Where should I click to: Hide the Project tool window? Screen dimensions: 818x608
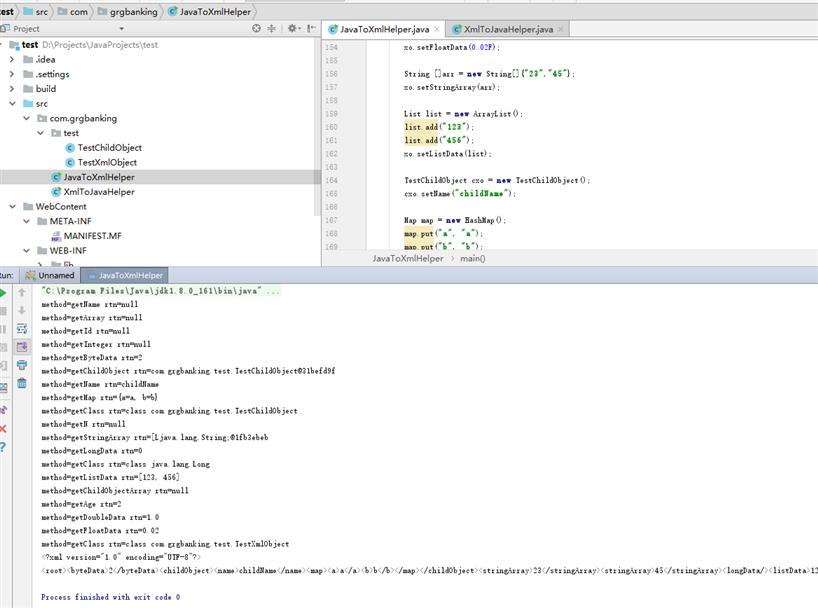point(311,29)
